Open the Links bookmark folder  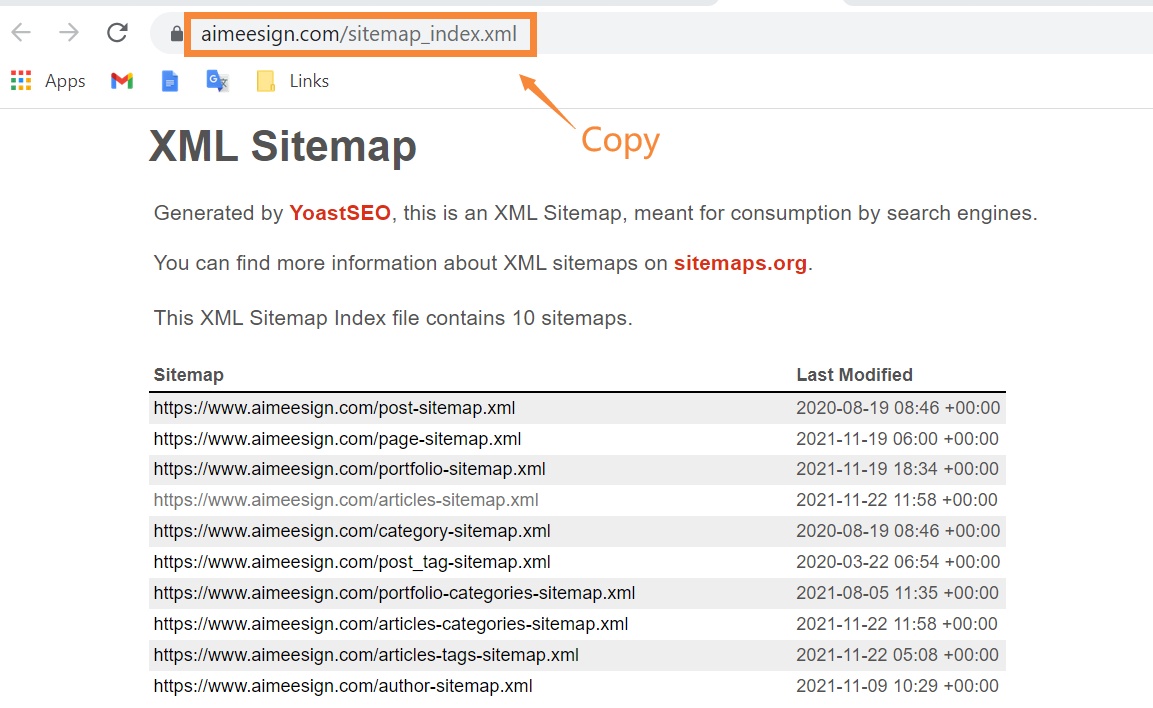tap(293, 81)
